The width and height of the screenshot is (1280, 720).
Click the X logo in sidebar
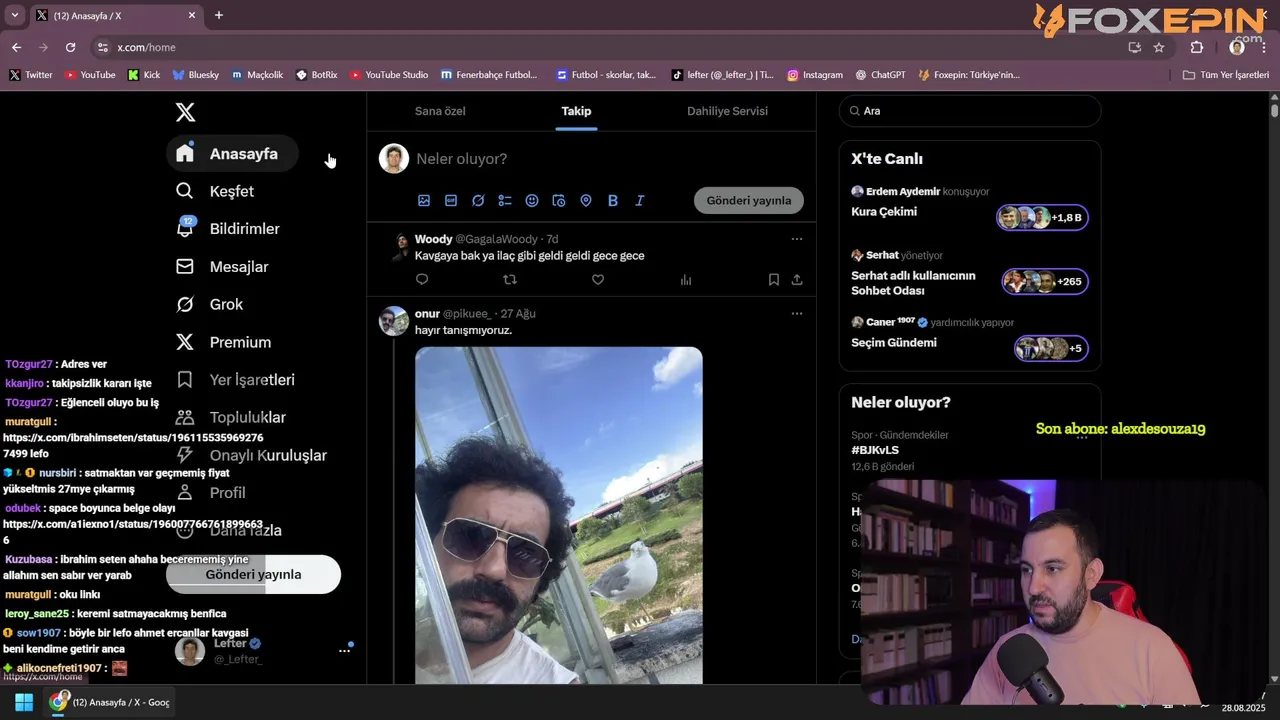click(x=185, y=112)
